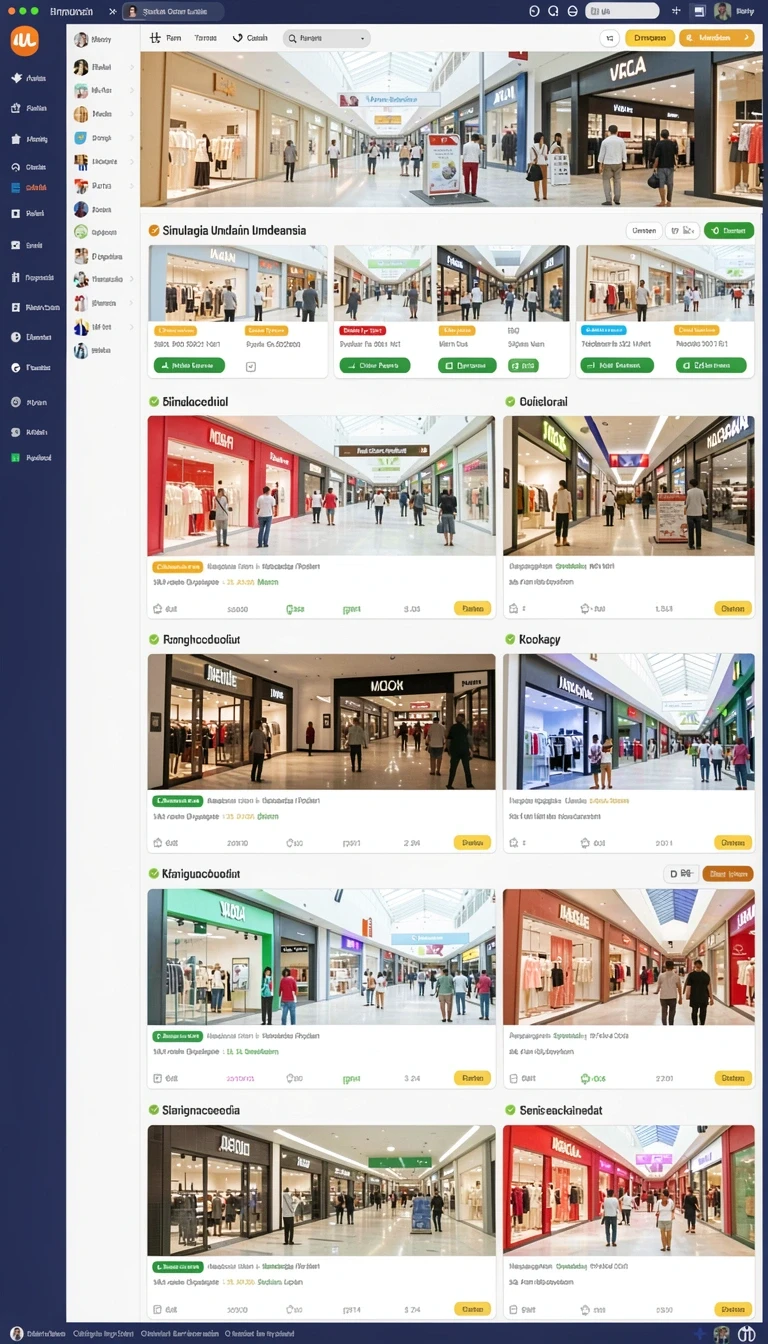Click the grid icon left of the toolbar tabs
This screenshot has width=768, height=1344.
pyautogui.click(x=155, y=38)
